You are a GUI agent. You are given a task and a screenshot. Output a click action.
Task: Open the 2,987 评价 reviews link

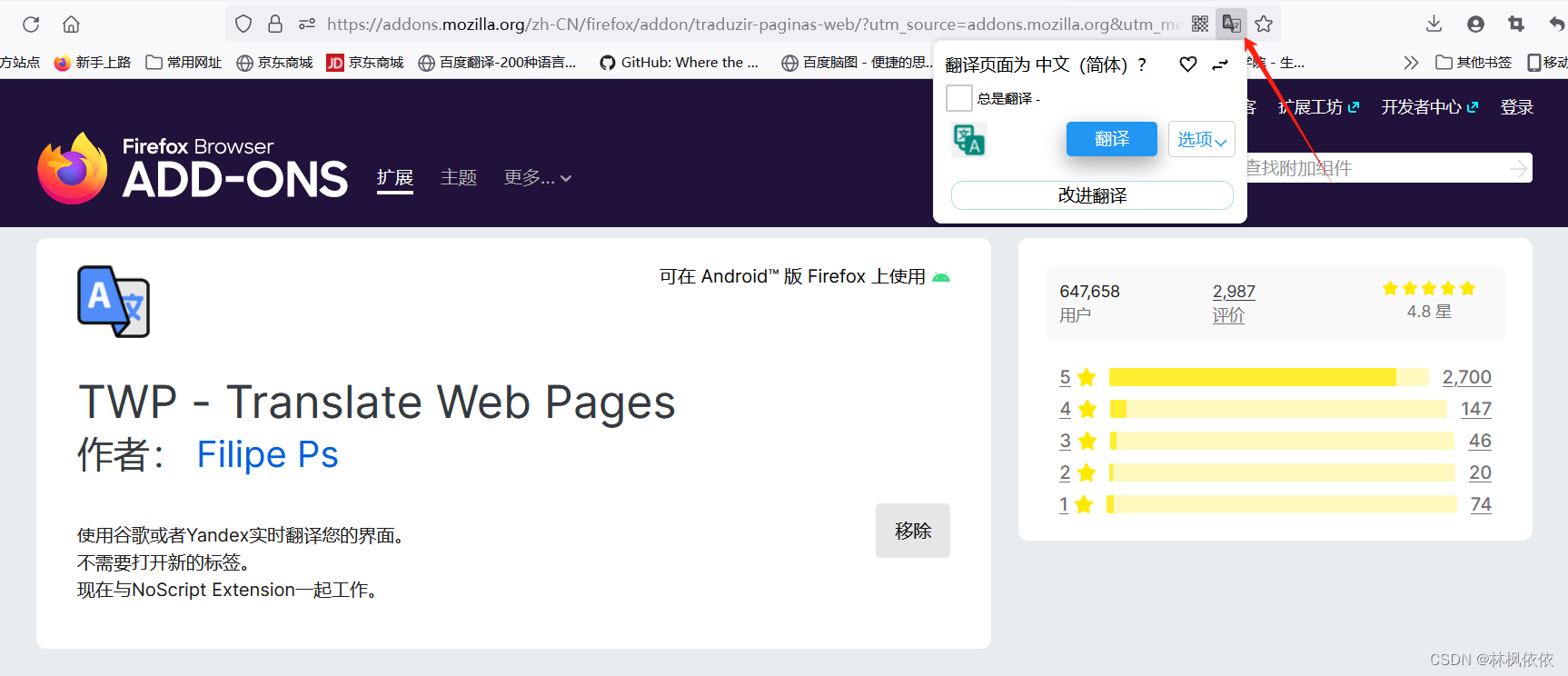[x=1234, y=303]
